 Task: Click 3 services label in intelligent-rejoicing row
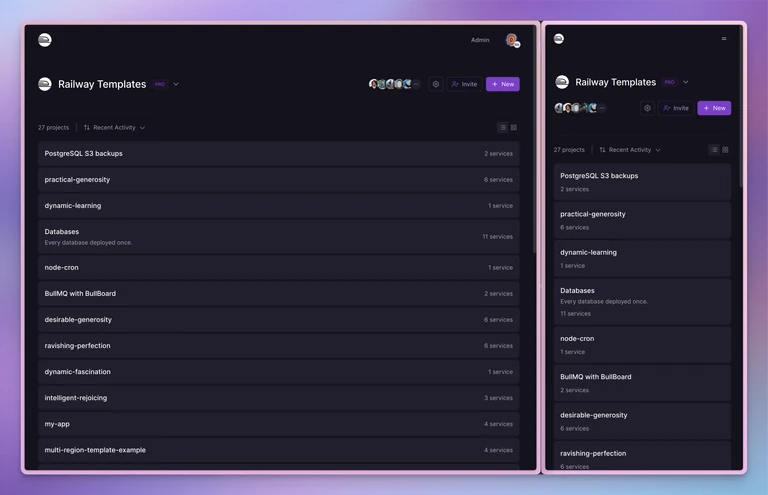tap(498, 398)
